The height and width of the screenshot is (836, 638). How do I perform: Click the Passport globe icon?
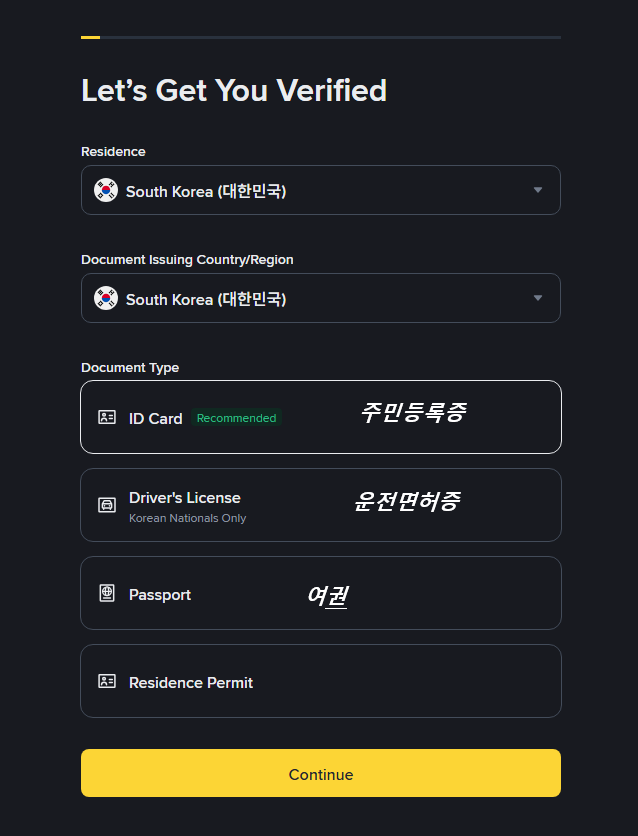pos(107,594)
